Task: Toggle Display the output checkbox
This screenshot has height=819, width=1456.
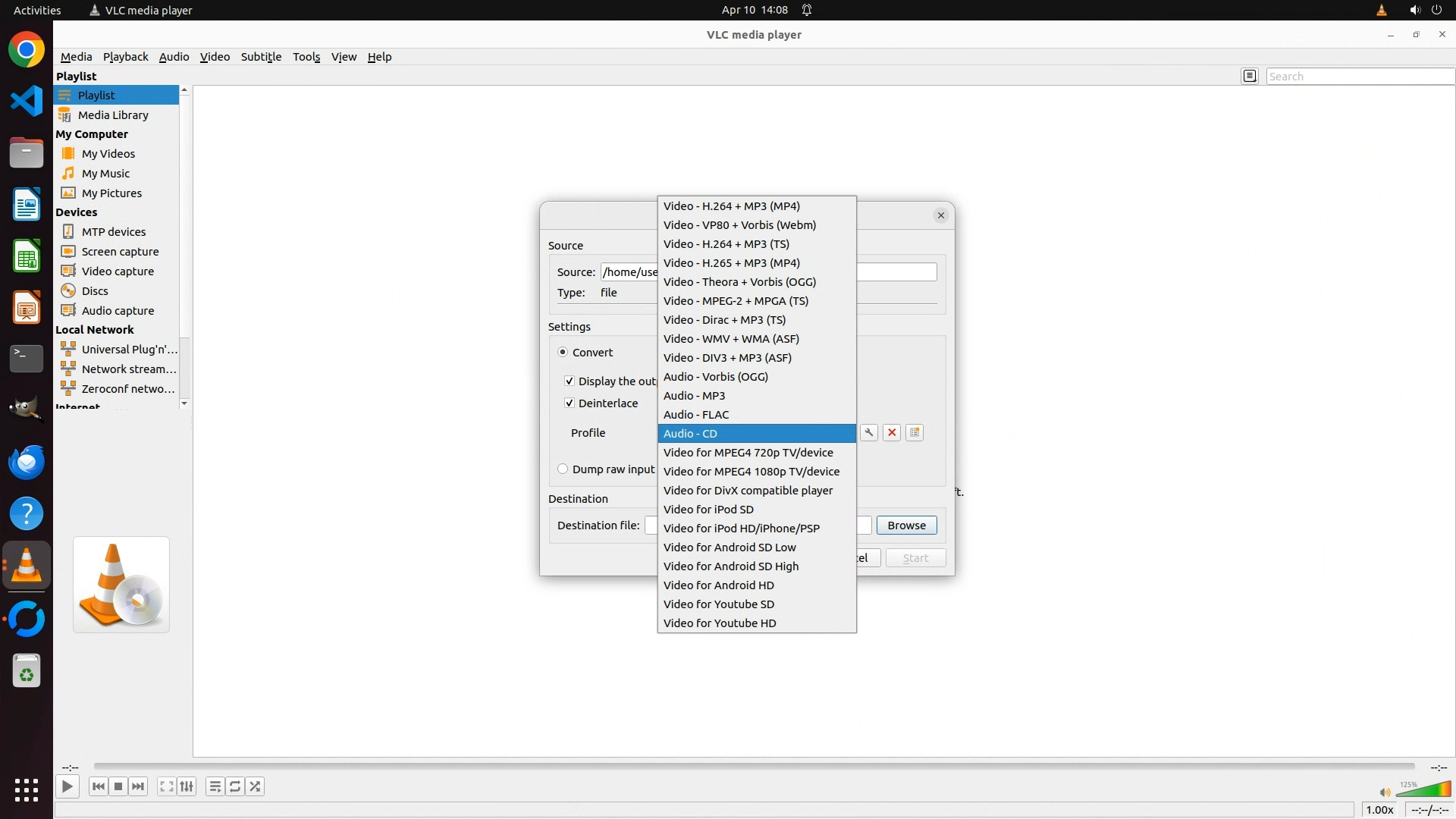Action: click(x=570, y=381)
